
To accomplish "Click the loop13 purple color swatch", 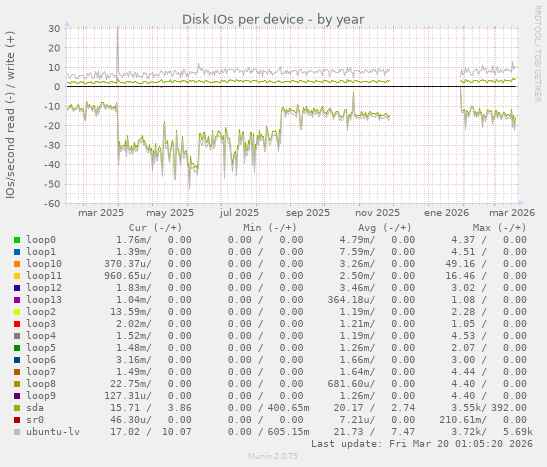I will pos(17,300).
